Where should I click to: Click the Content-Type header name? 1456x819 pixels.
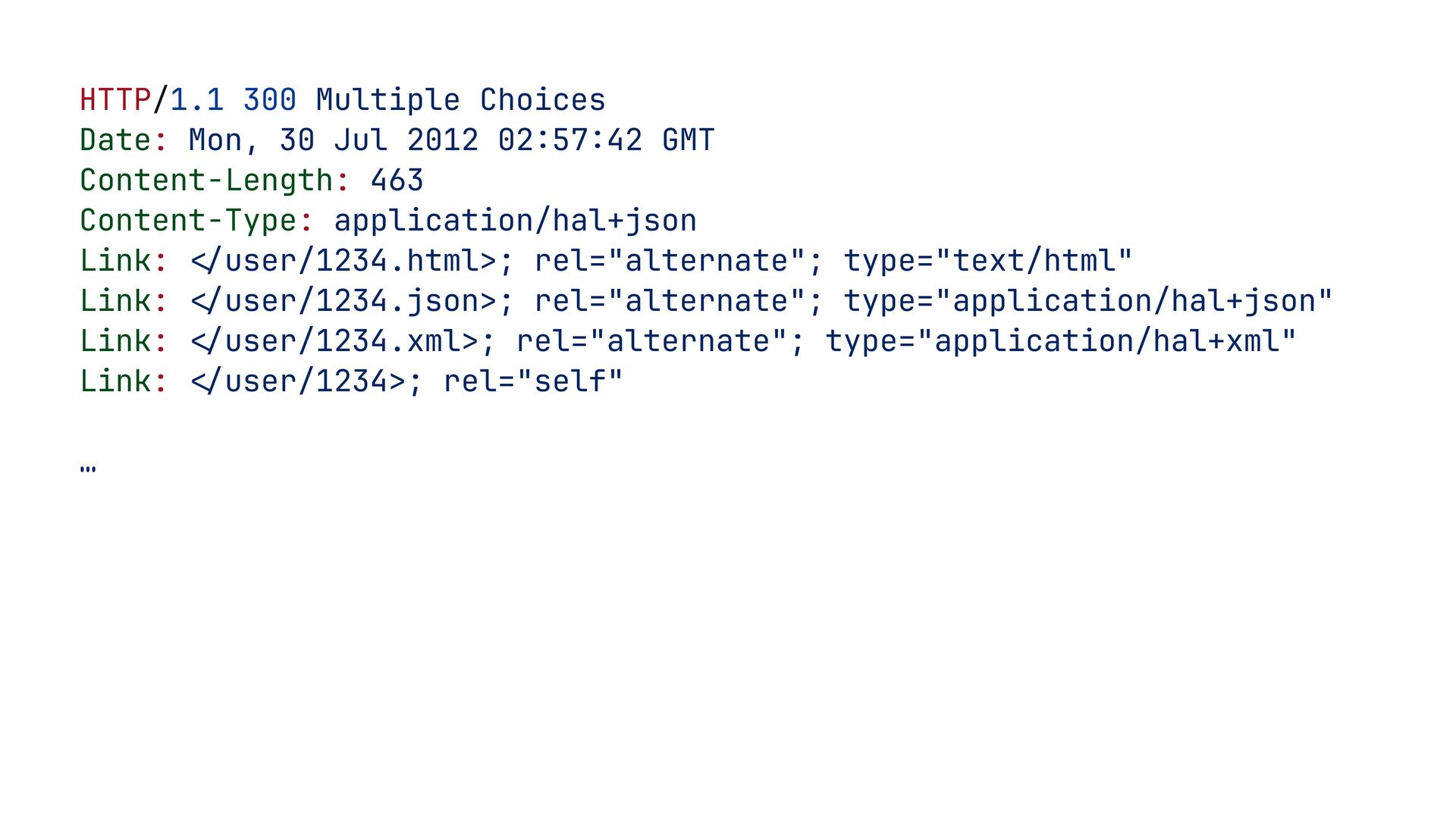coord(188,221)
